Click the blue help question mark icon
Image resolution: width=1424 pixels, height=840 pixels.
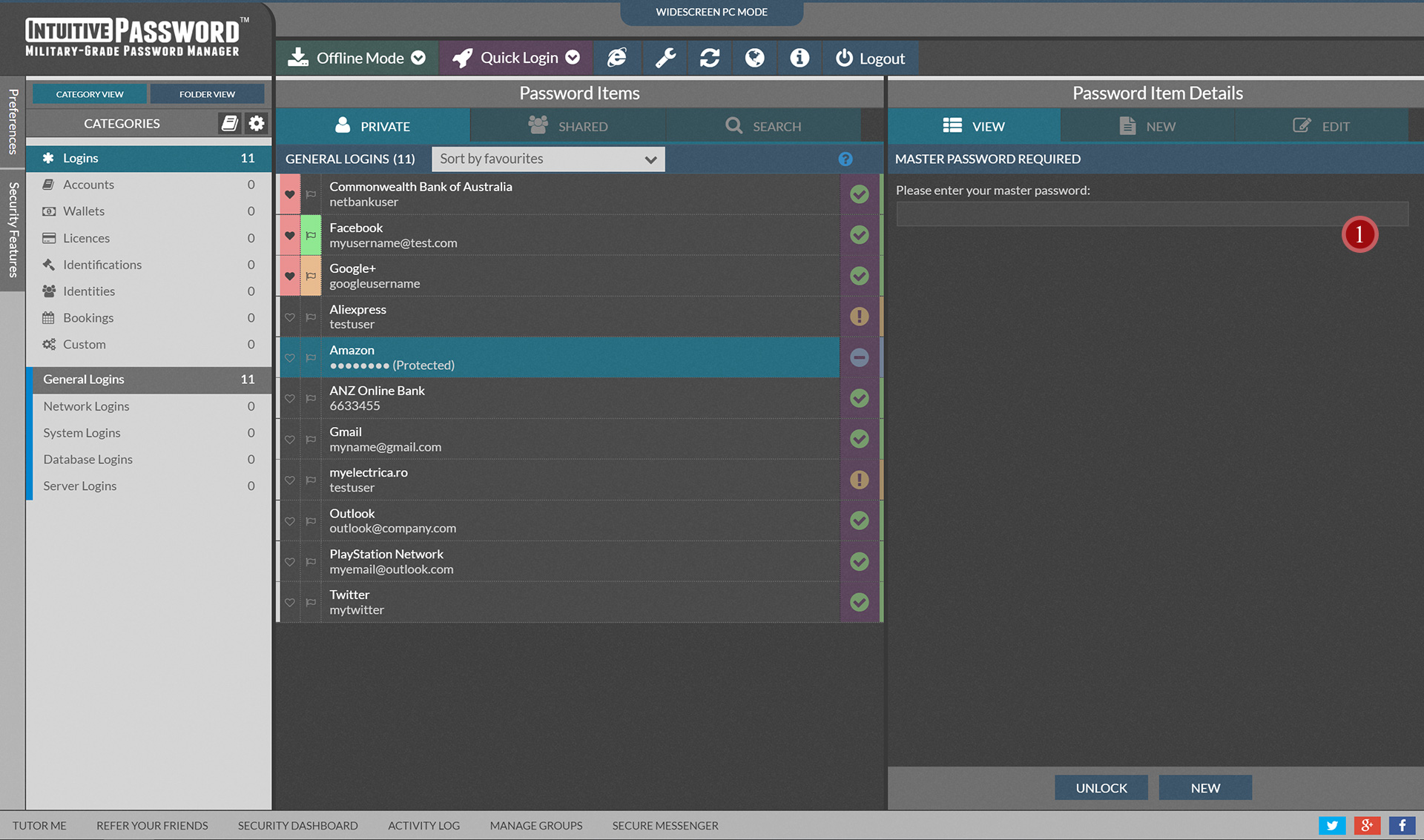[x=845, y=159]
